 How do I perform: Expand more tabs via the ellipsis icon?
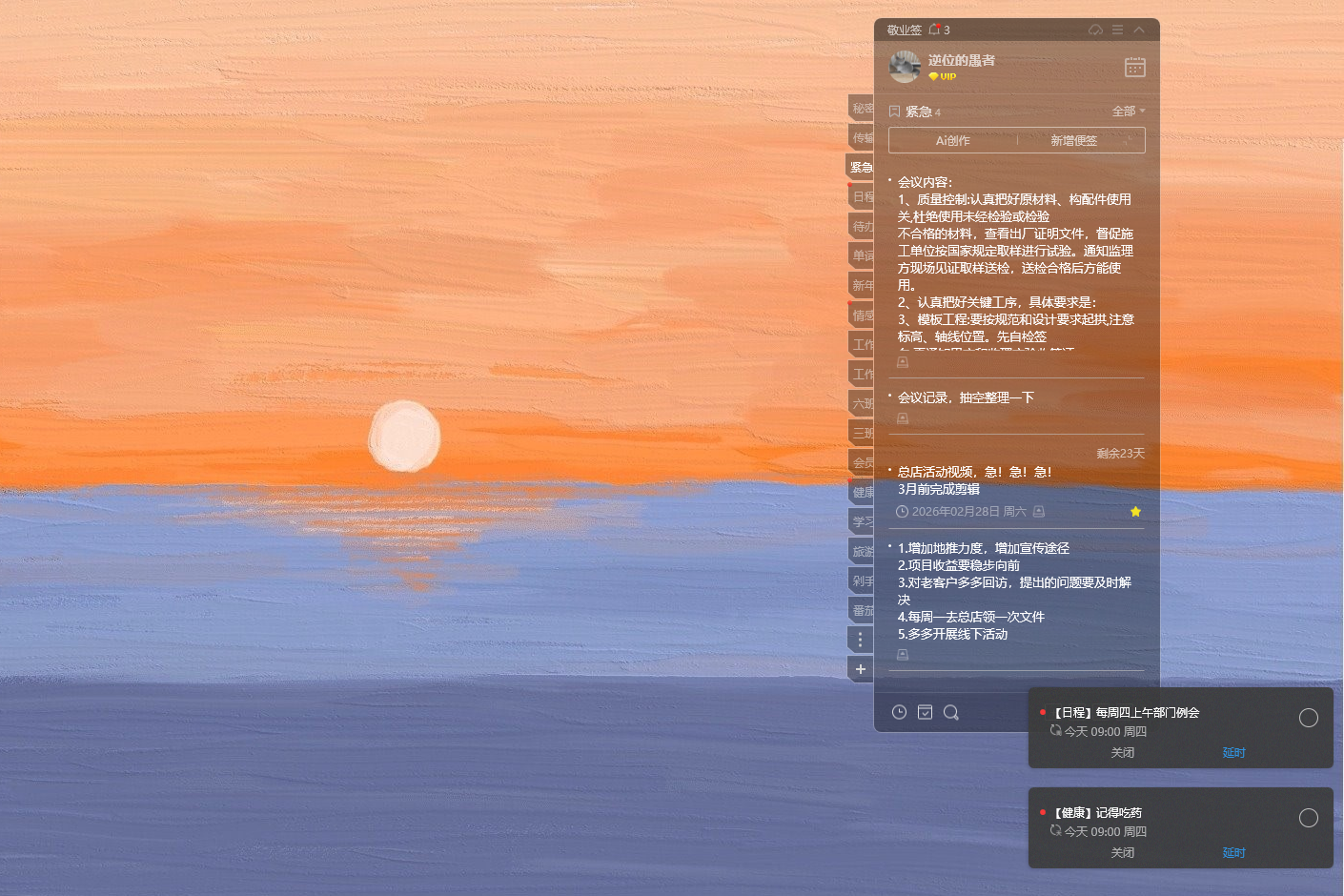coord(861,640)
